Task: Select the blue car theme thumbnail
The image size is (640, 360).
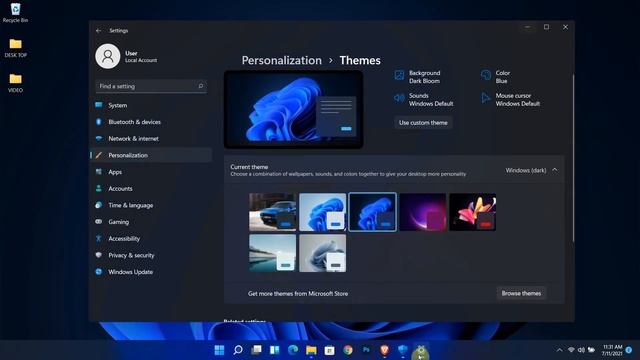Action: (273, 212)
